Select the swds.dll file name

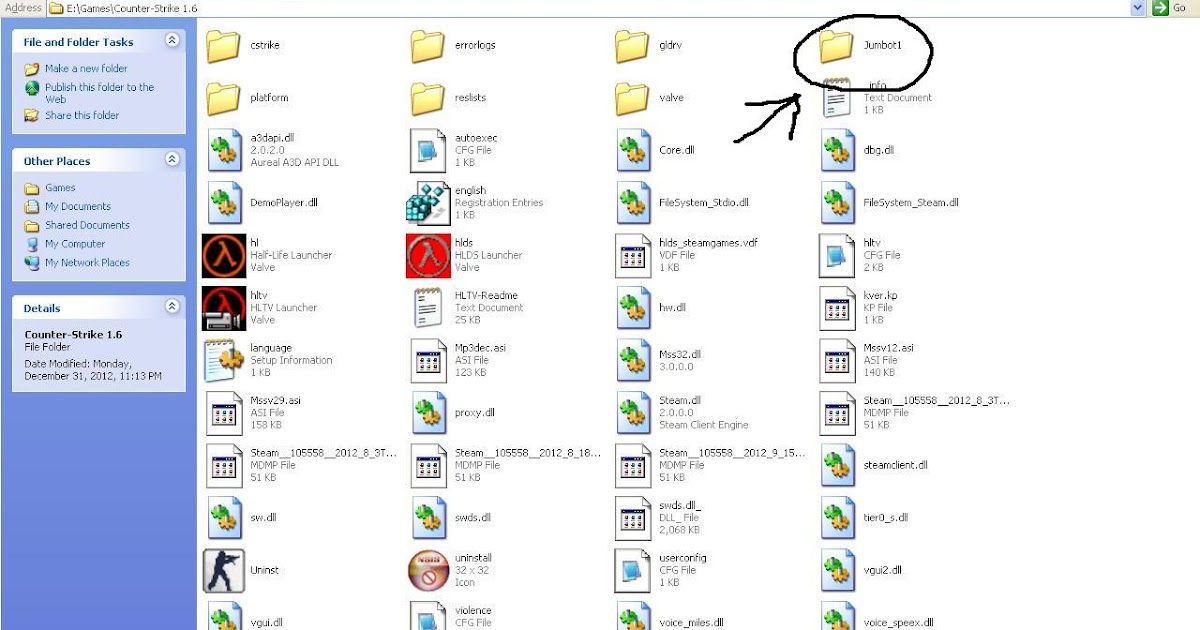[473, 518]
